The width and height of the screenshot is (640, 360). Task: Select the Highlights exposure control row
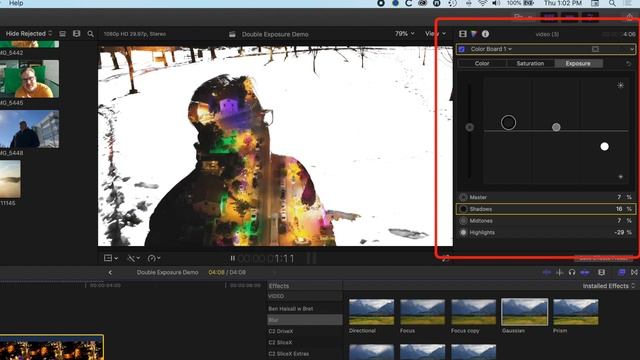[545, 233]
